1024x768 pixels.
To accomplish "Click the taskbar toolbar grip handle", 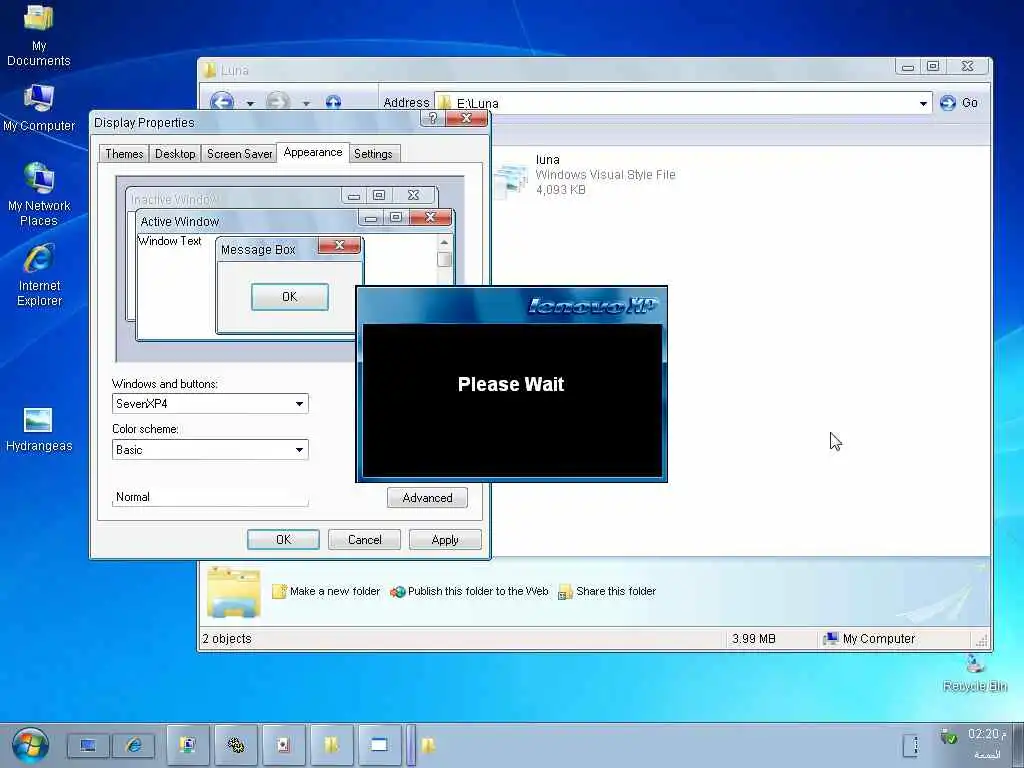I will [411, 745].
